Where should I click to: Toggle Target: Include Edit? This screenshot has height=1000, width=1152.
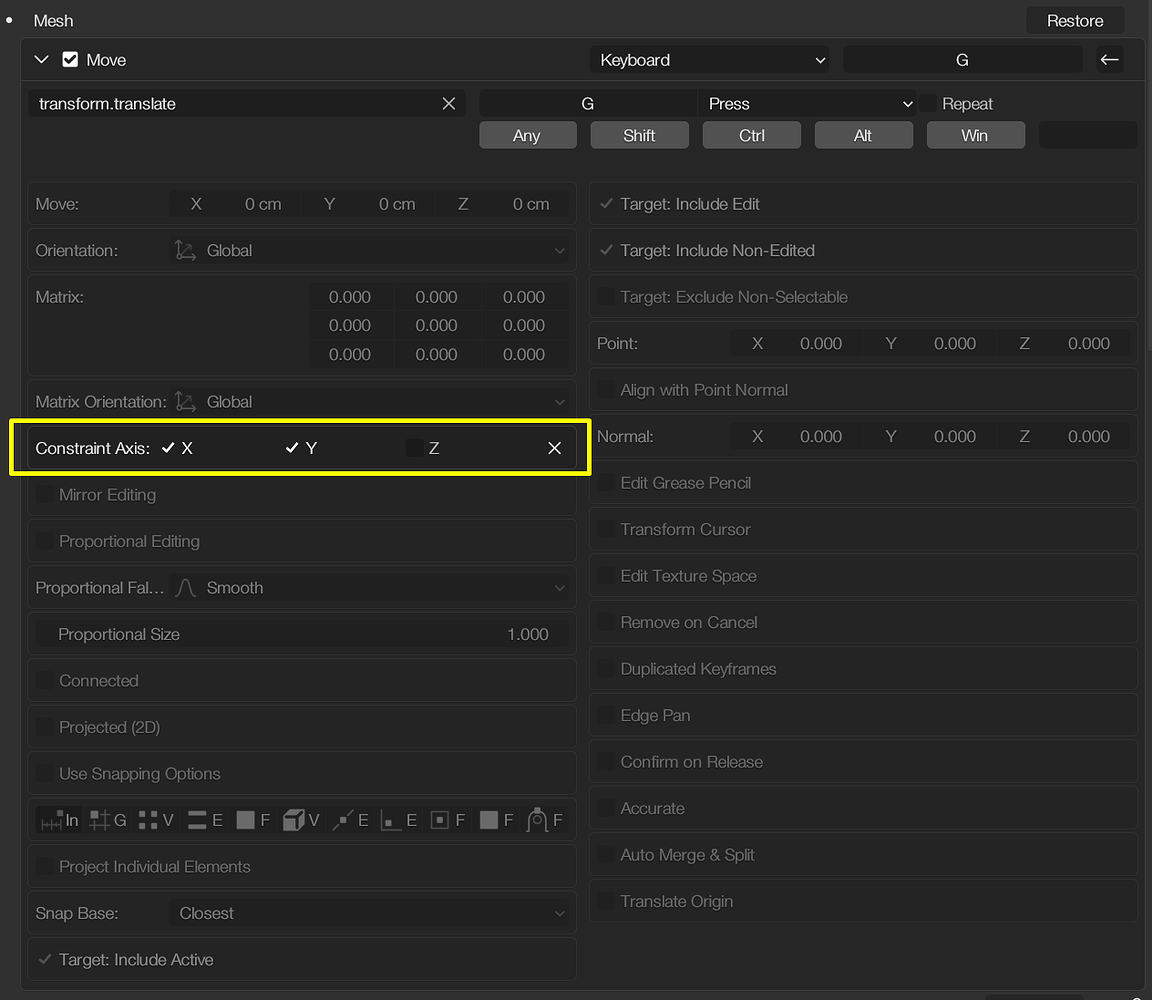[606, 204]
